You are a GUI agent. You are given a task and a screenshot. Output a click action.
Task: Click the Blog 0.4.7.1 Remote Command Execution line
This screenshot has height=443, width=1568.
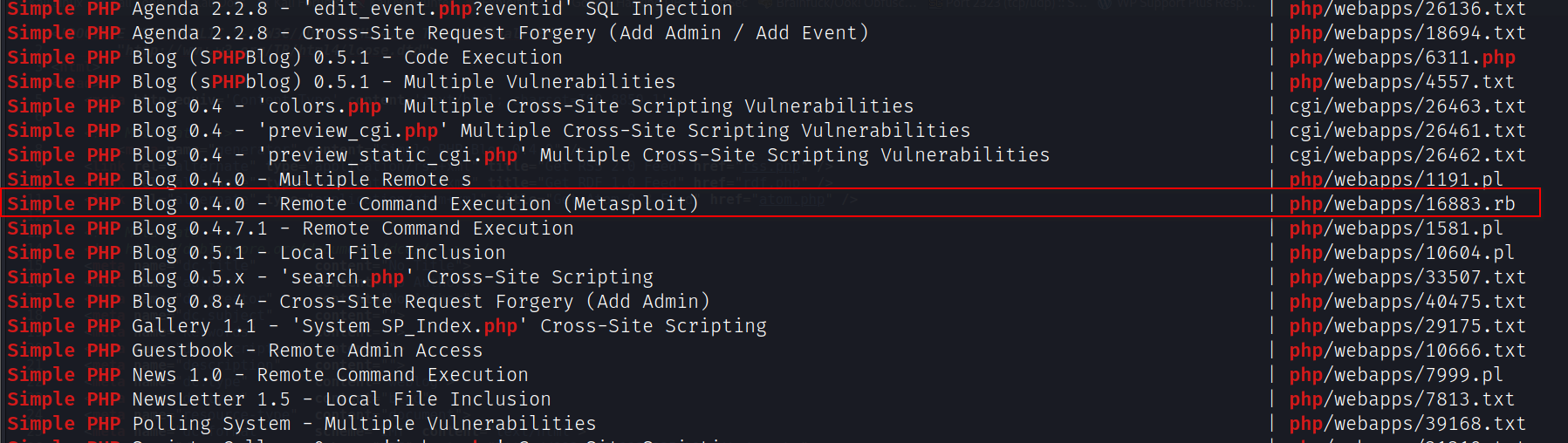(291, 228)
